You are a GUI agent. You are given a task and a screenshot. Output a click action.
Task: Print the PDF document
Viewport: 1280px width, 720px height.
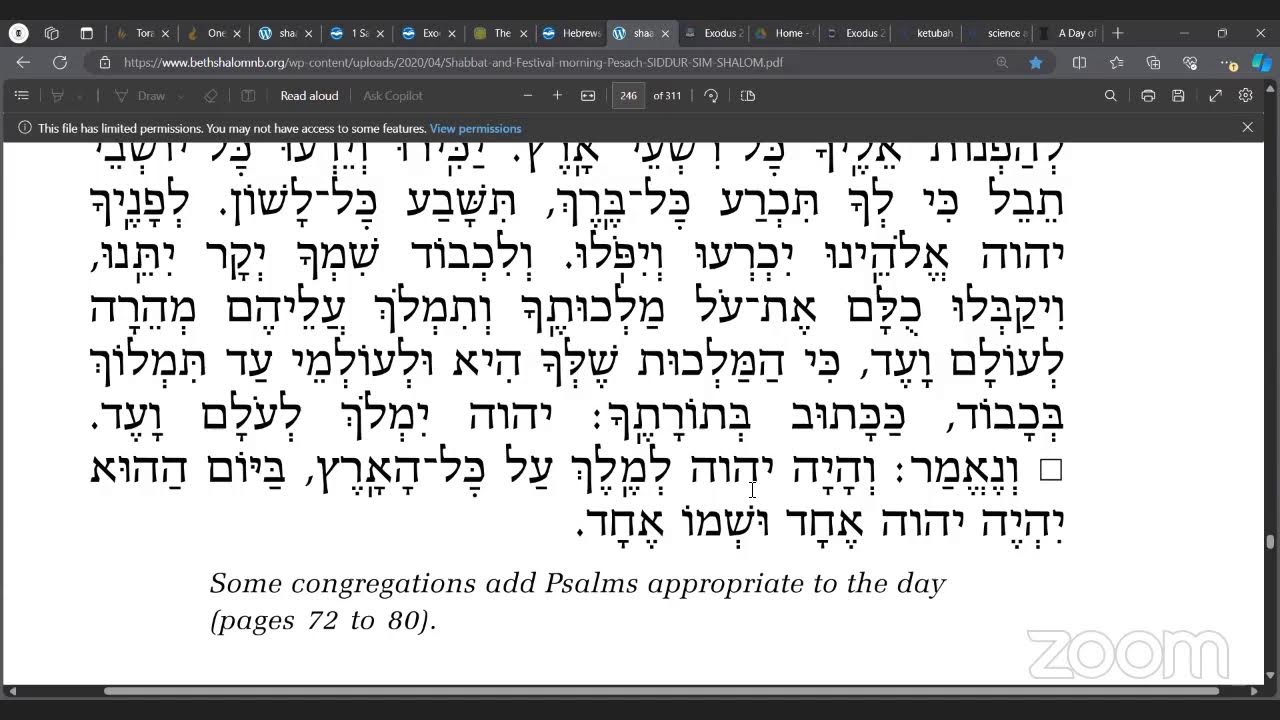point(1148,96)
